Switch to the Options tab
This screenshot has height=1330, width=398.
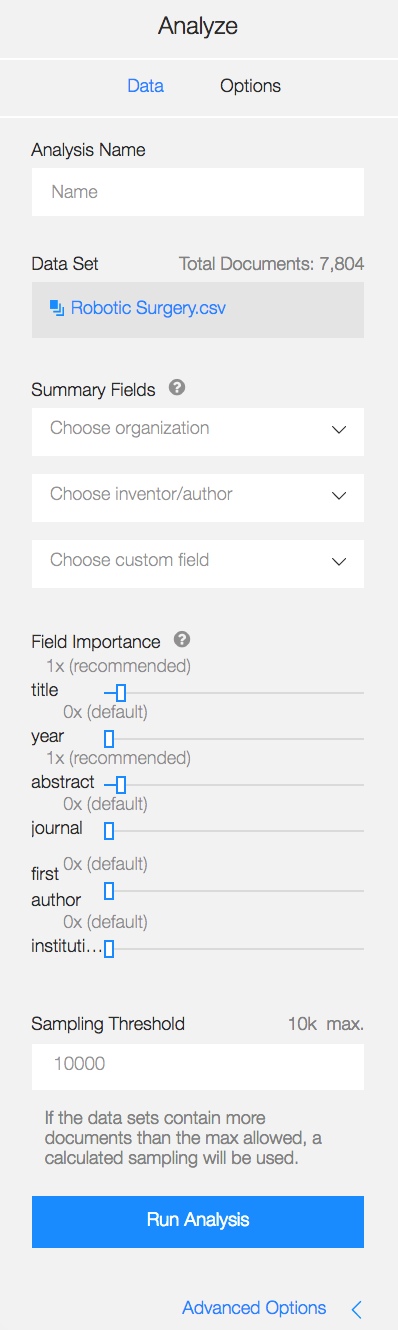[x=250, y=86]
